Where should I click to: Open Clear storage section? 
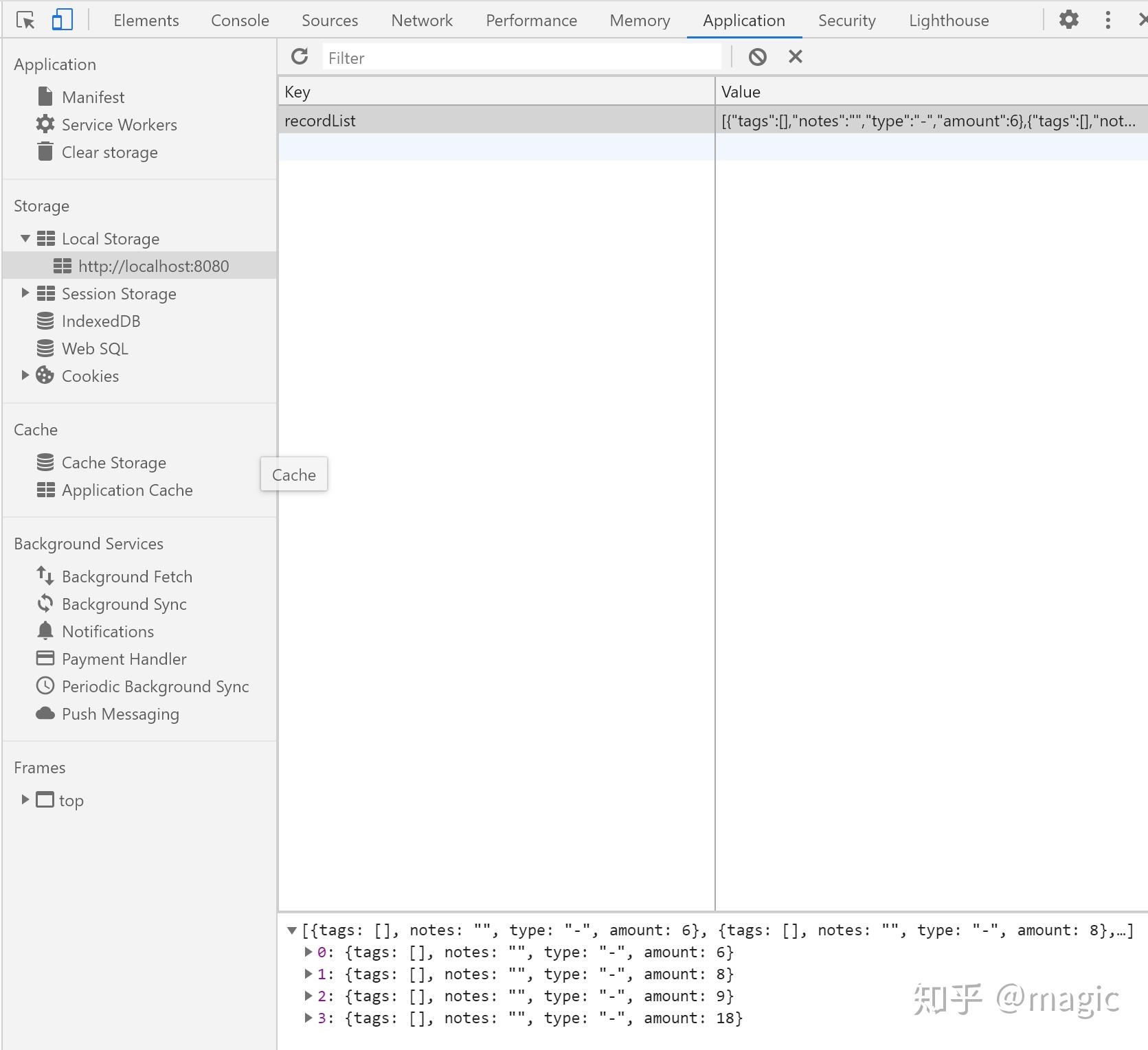point(109,152)
